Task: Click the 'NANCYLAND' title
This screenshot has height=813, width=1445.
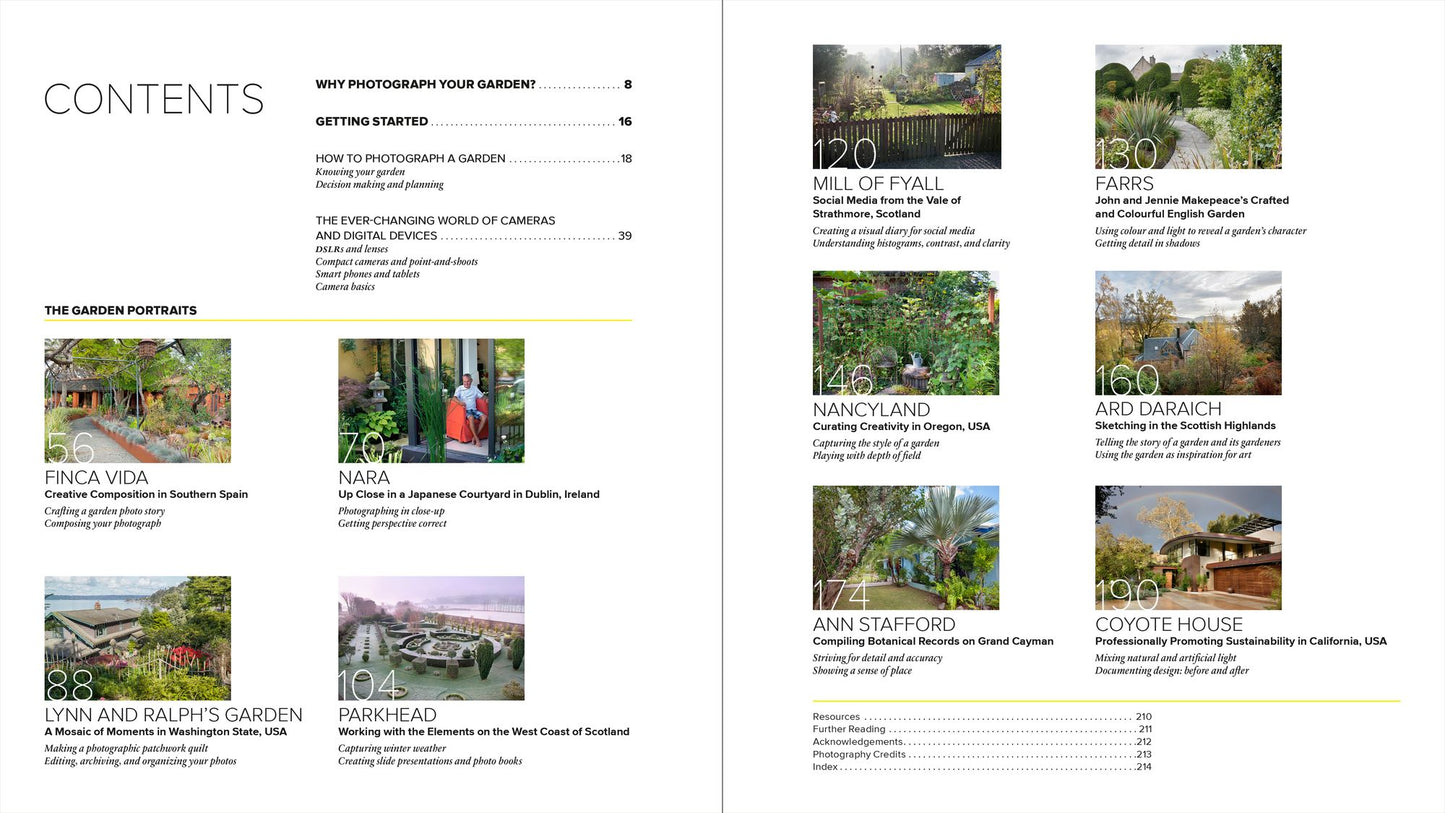Action: pyautogui.click(x=871, y=410)
